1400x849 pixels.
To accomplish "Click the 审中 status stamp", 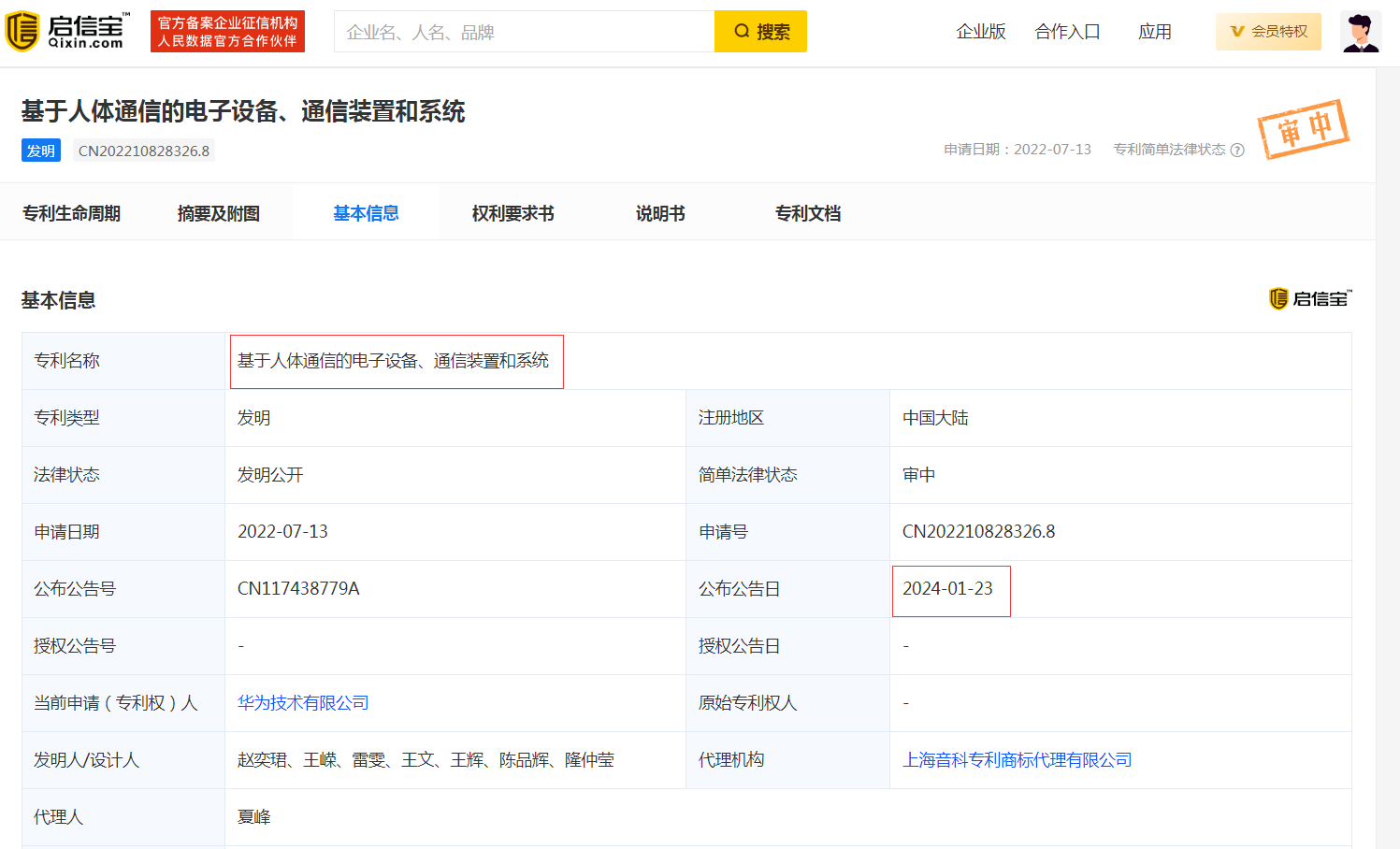I will (1303, 129).
